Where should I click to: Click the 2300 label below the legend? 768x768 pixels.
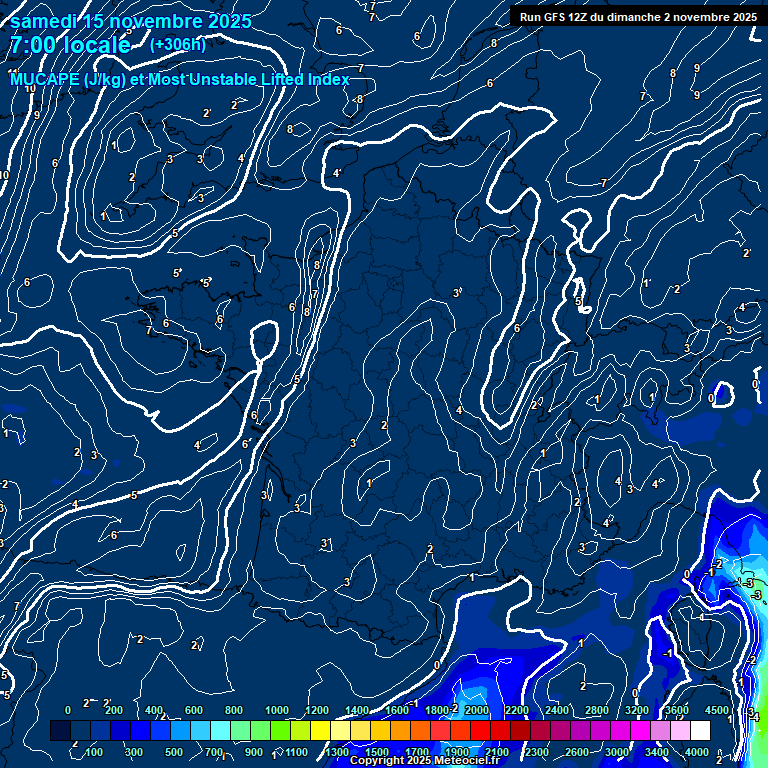pyautogui.click(x=537, y=752)
